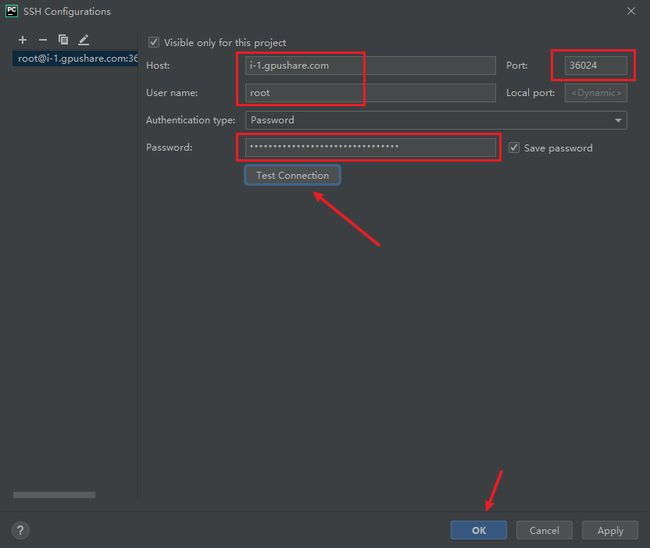Click the "Local port:" label text
The width and height of the screenshot is (650, 548).
pyautogui.click(x=530, y=93)
